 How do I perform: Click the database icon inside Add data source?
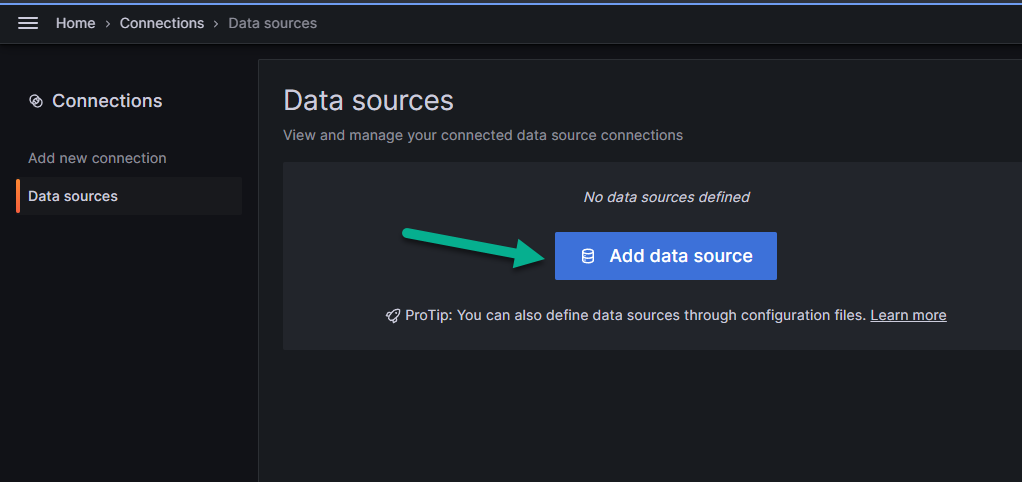point(588,256)
